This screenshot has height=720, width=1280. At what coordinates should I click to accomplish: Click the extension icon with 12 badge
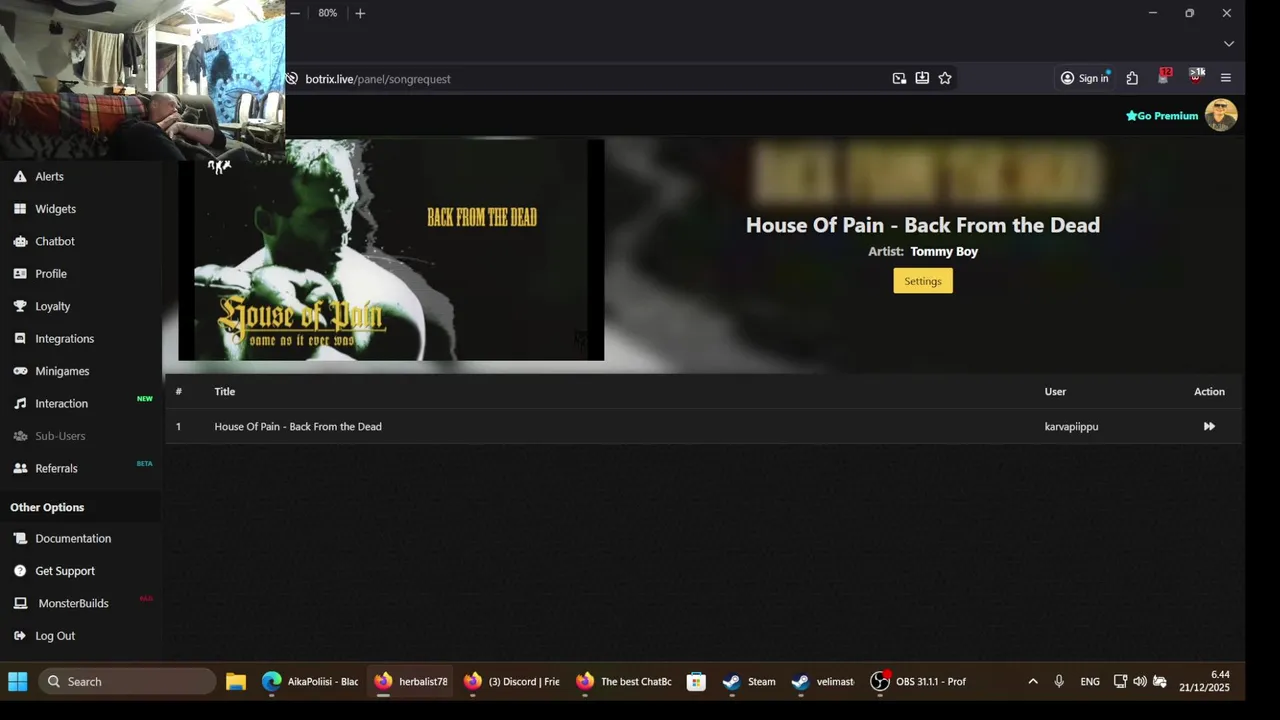[x=1163, y=77]
